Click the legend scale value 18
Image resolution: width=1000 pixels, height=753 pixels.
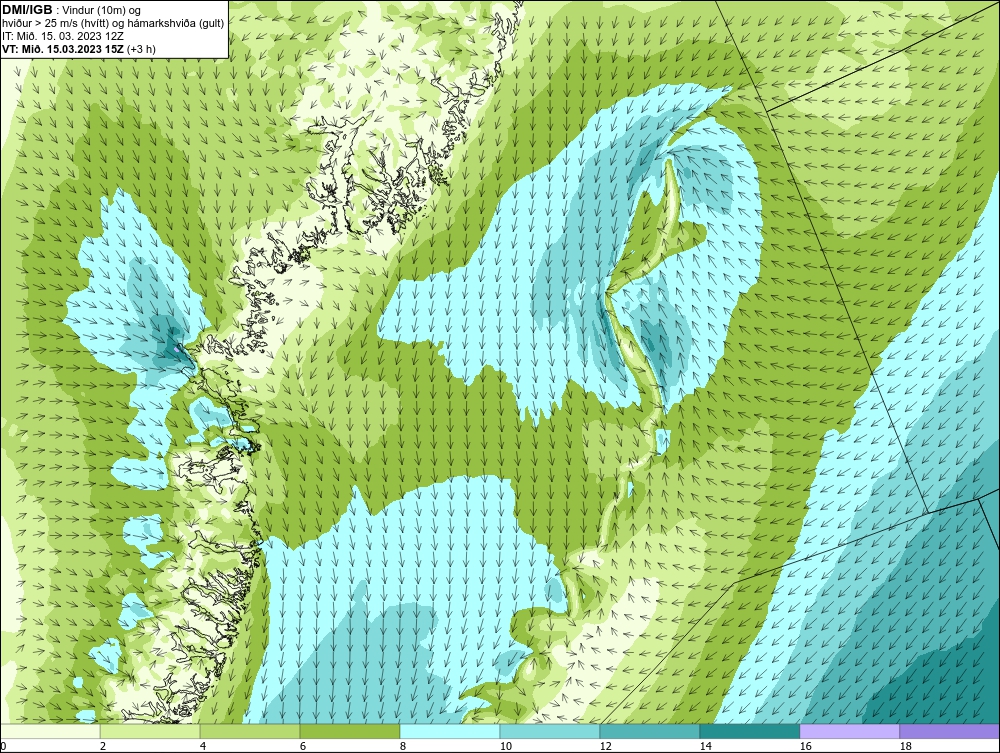point(905,746)
